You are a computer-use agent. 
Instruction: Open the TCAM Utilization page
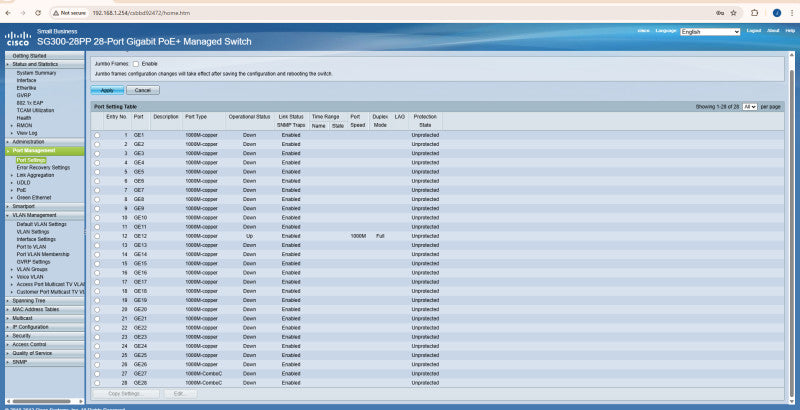click(x=35, y=110)
